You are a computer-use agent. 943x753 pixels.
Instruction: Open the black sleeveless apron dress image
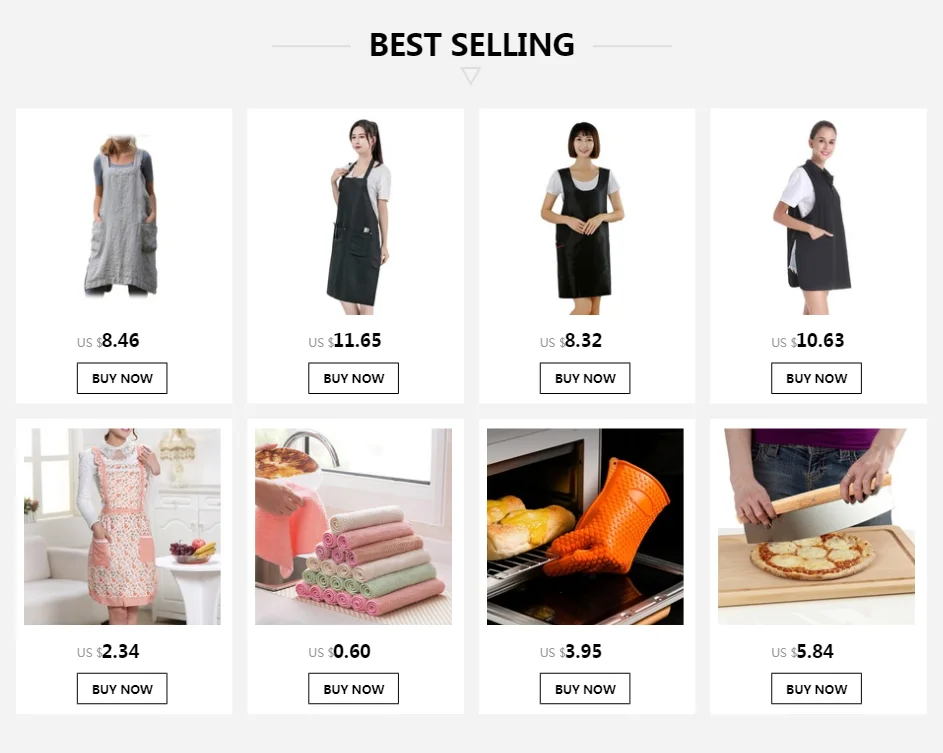click(x=583, y=217)
